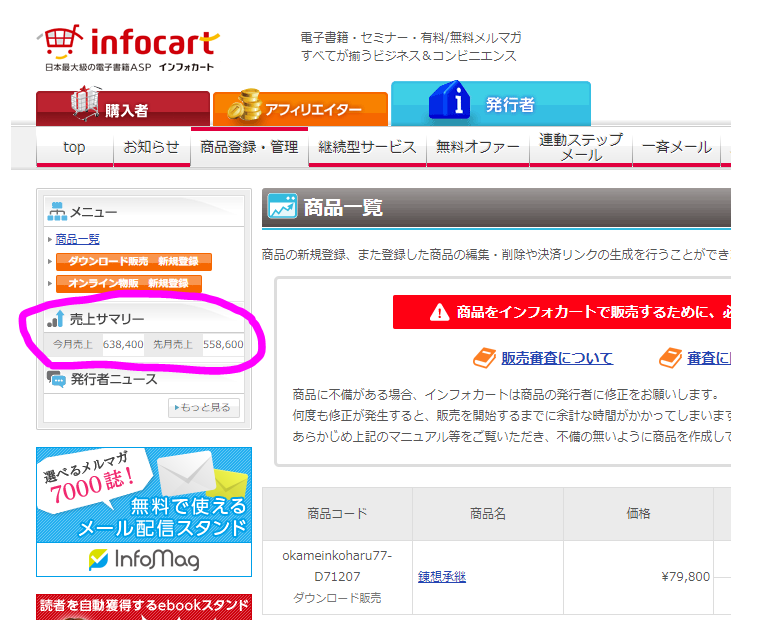
Task: Click the infocart shopping cart logo
Action: point(62,44)
